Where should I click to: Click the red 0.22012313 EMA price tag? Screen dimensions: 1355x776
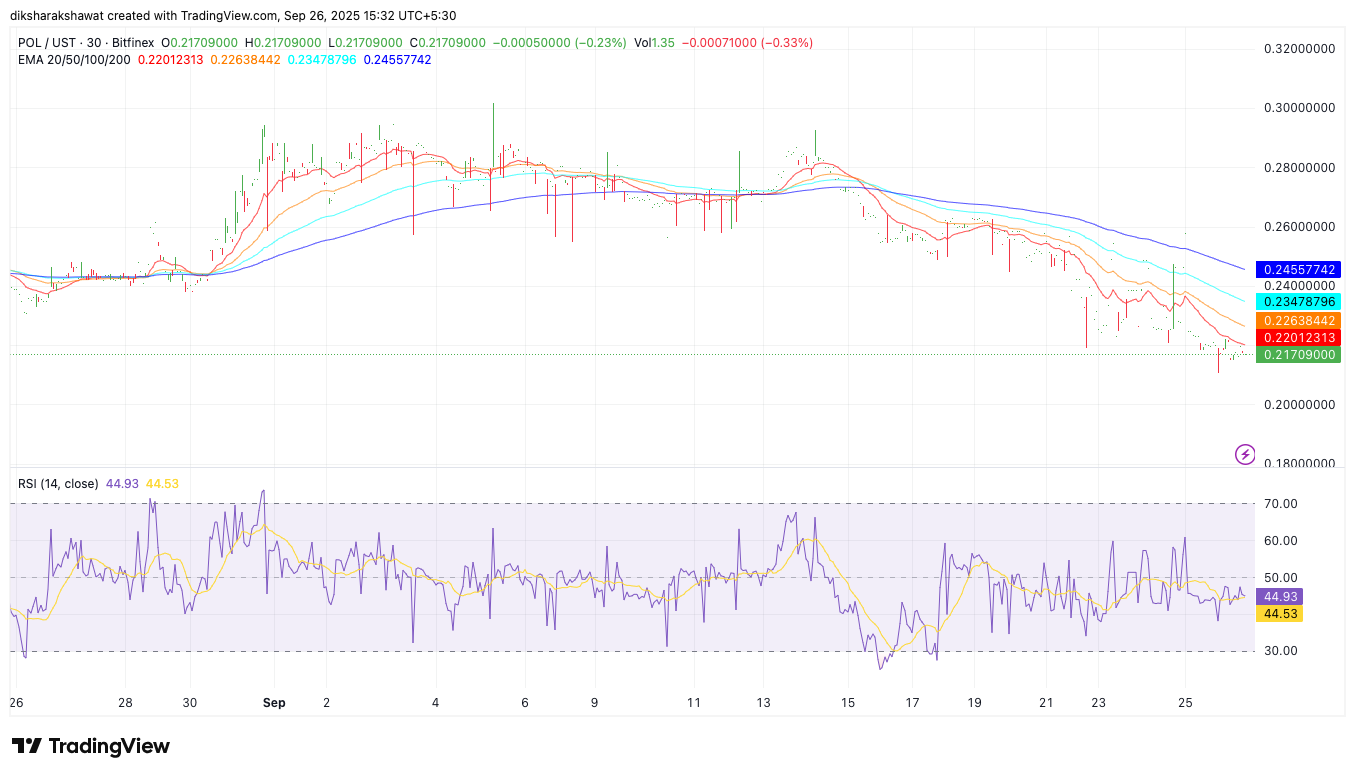click(1300, 338)
